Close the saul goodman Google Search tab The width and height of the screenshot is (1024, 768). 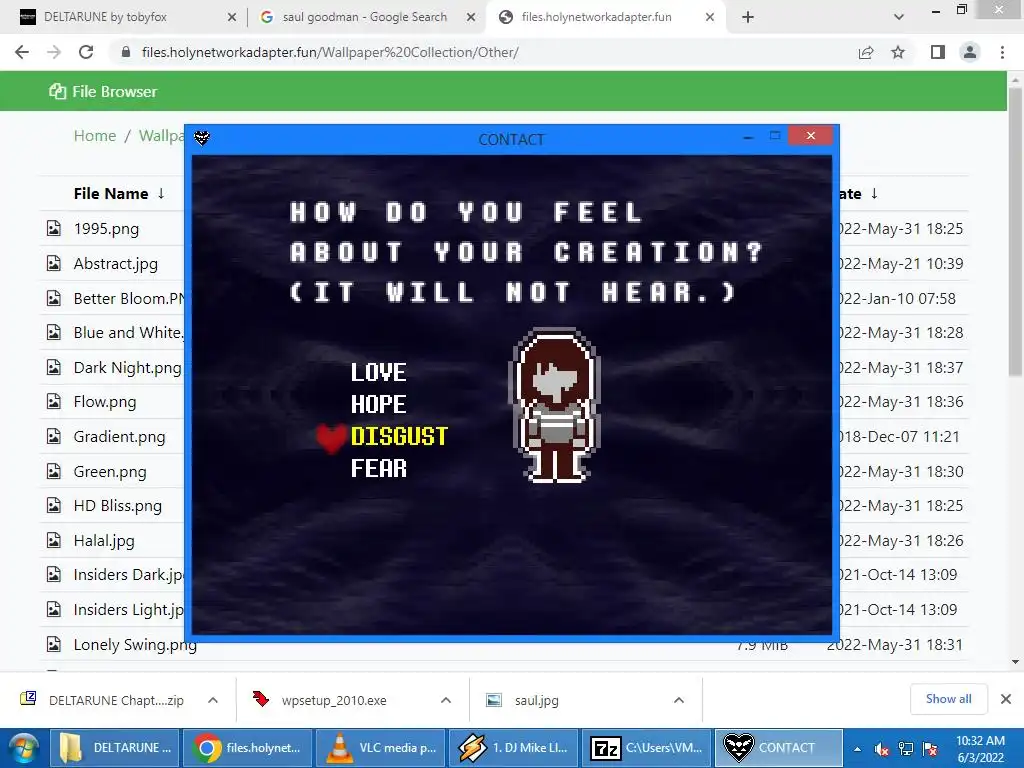(x=471, y=18)
